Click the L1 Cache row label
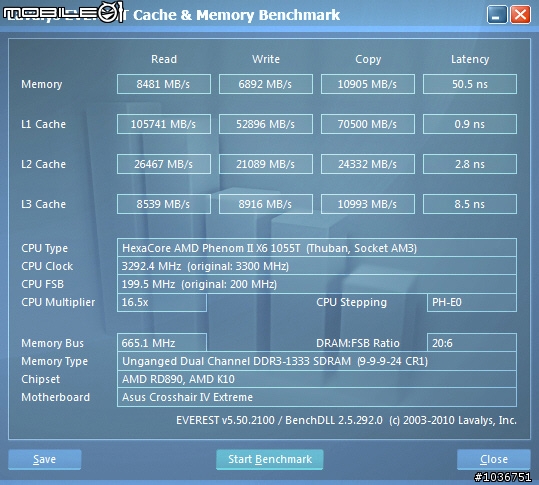The width and height of the screenshot is (539, 485). point(43,124)
